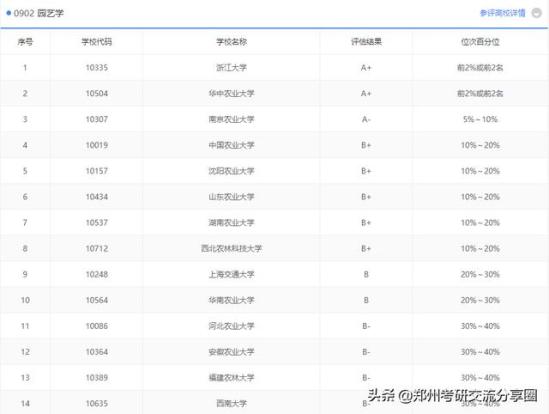The height and width of the screenshot is (414, 549).
Task: Click the A+ result for 华中农业大学
Action: [366, 94]
